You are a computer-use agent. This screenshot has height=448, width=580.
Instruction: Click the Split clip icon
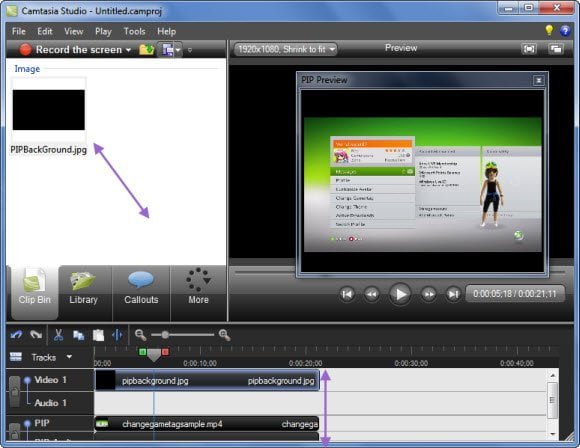(117, 335)
